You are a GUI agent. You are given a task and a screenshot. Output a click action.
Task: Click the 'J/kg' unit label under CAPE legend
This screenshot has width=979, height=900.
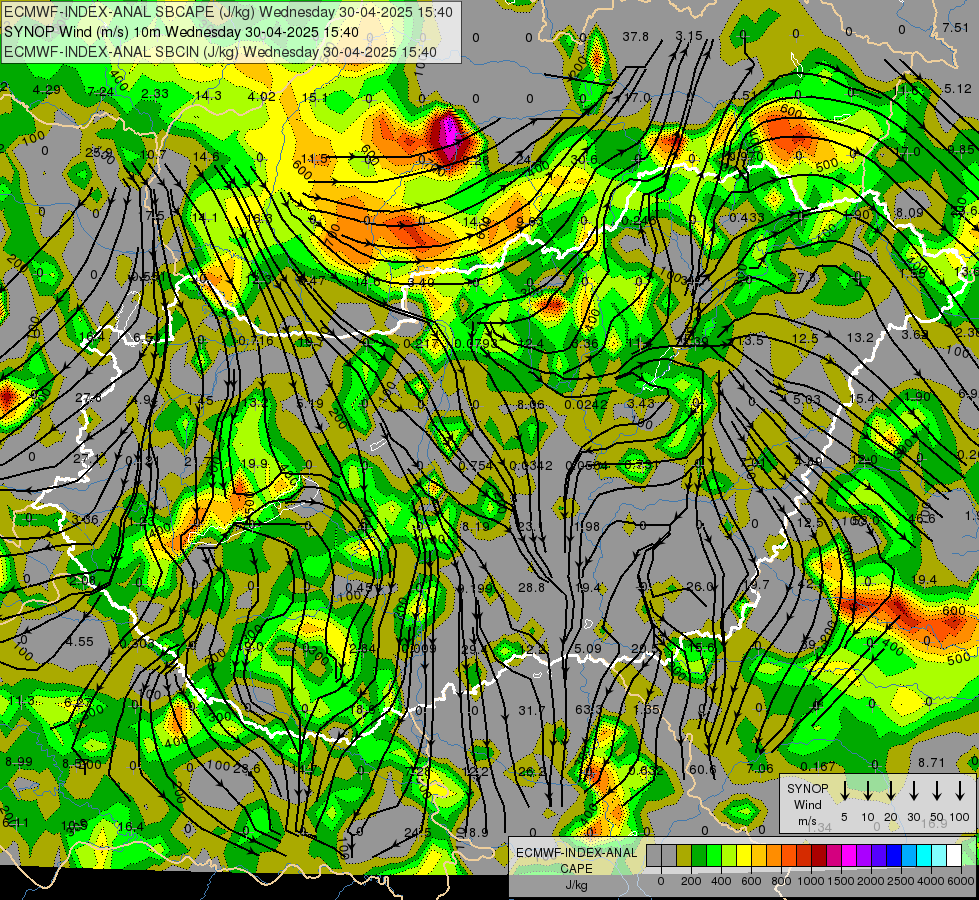pyautogui.click(x=576, y=885)
